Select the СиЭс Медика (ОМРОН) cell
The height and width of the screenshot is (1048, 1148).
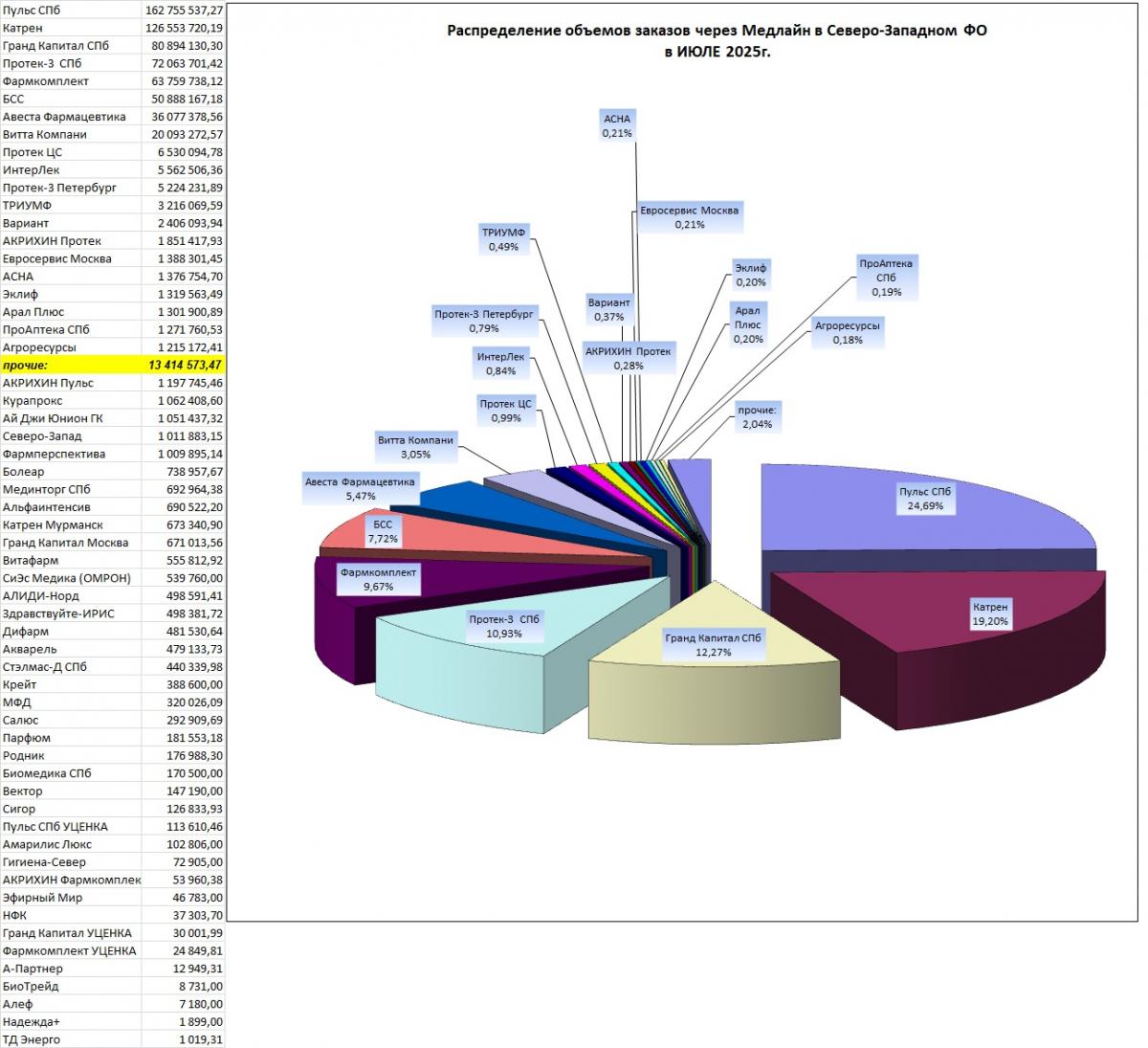click(71, 578)
